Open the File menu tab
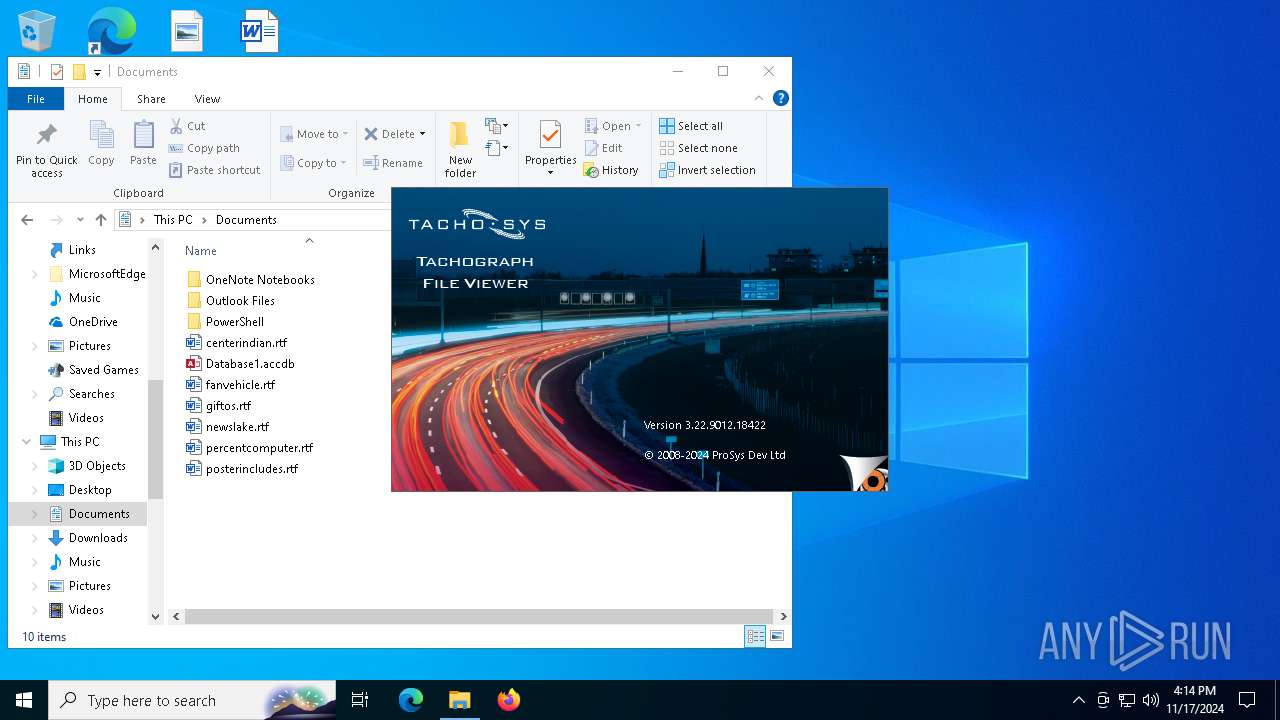This screenshot has height=720, width=1280. [36, 99]
